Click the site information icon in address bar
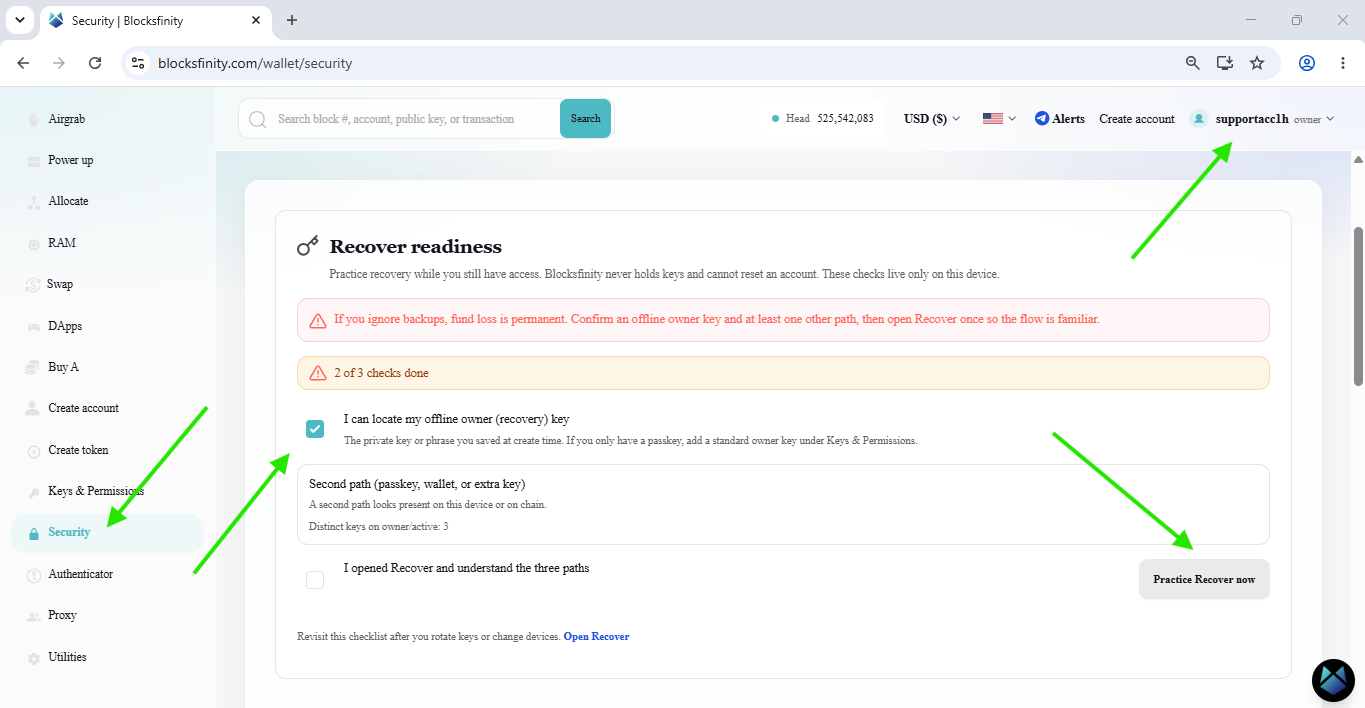Image resolution: width=1365 pixels, height=708 pixels. click(138, 63)
